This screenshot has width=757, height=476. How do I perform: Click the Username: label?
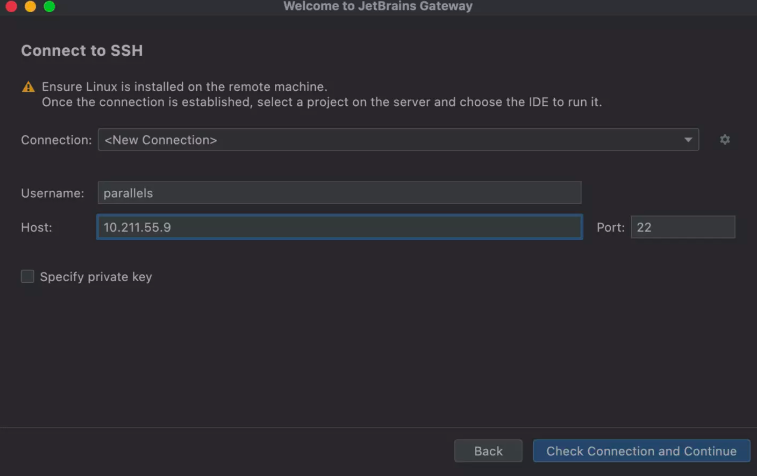(x=53, y=193)
